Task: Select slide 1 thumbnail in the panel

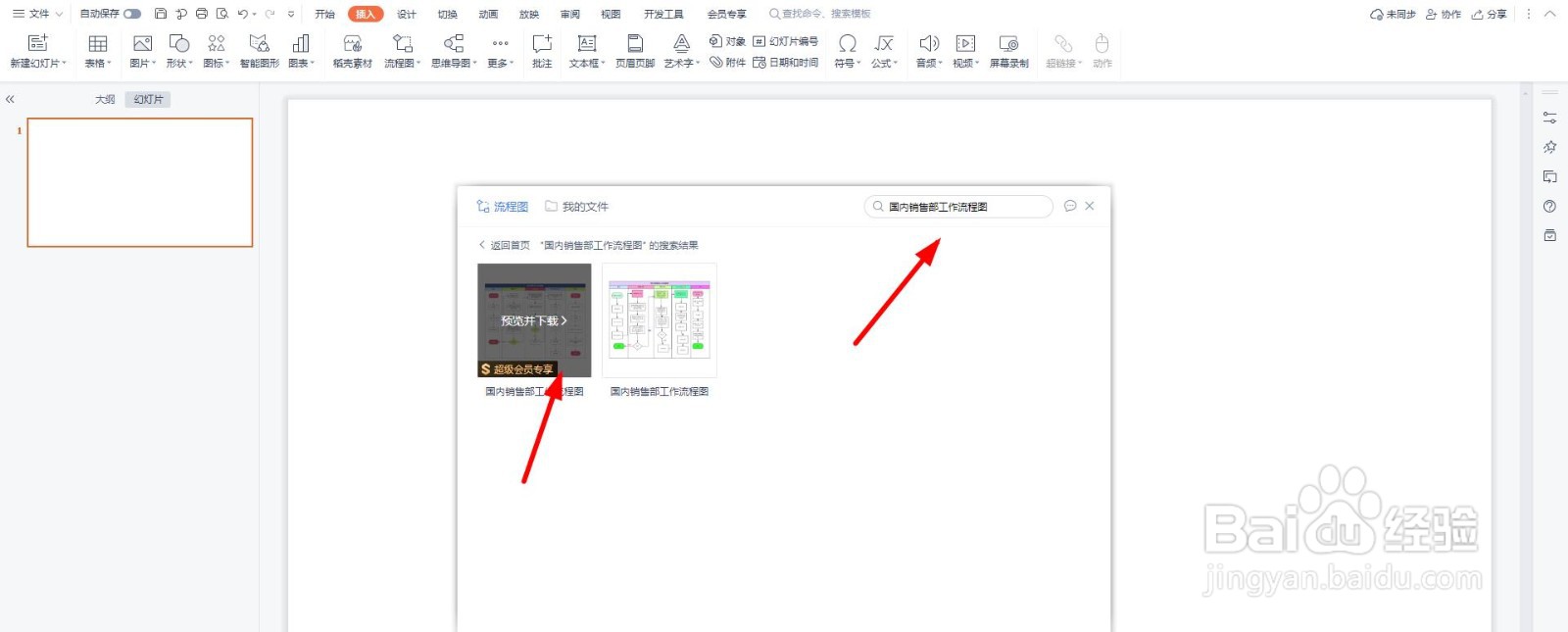Action: [140, 182]
